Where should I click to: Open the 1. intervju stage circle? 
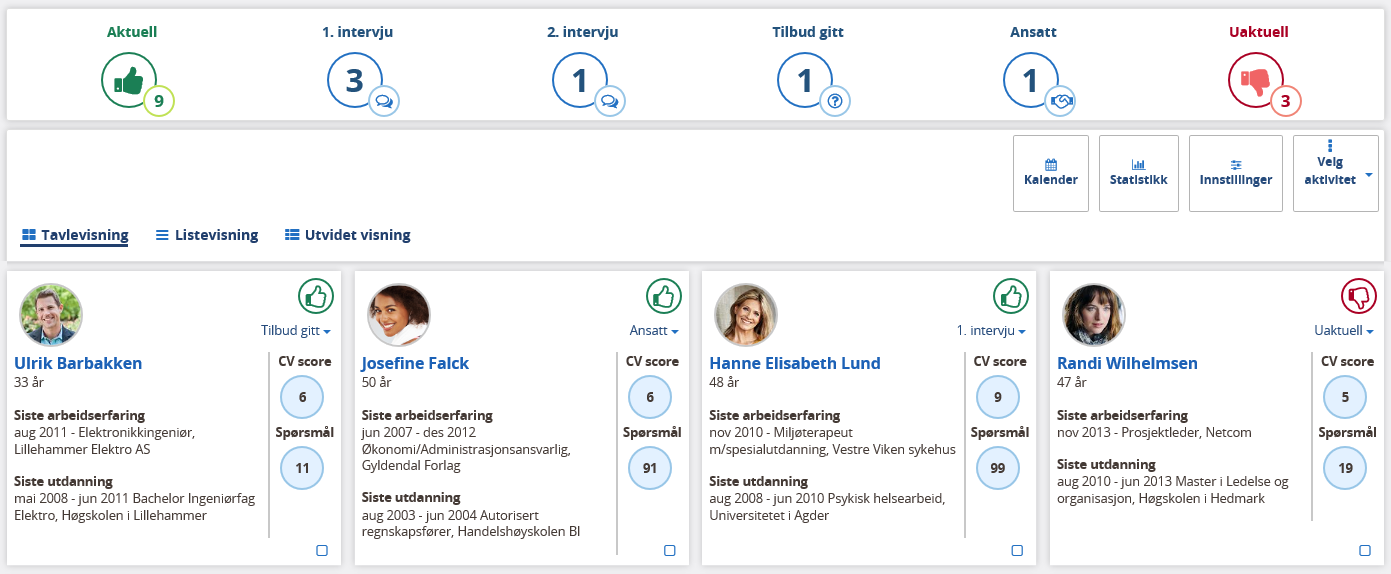[356, 79]
